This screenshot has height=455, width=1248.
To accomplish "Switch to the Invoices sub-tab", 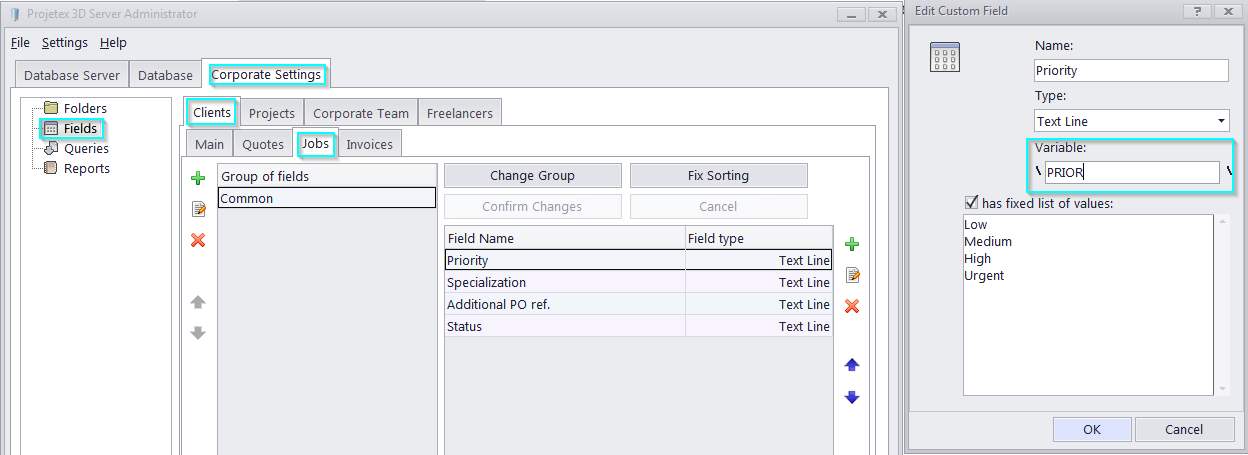I will click(x=370, y=144).
